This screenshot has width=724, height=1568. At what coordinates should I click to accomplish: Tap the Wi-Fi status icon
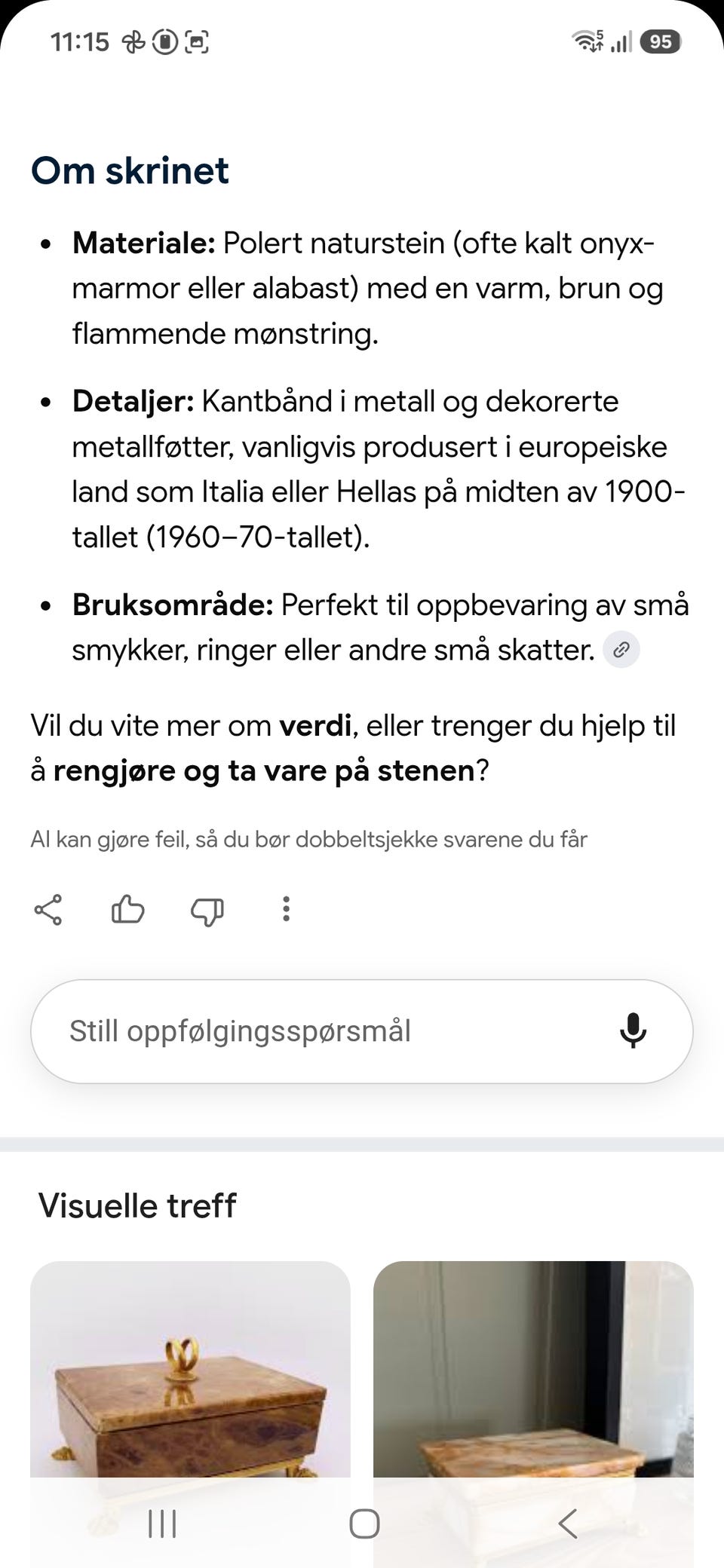587,41
